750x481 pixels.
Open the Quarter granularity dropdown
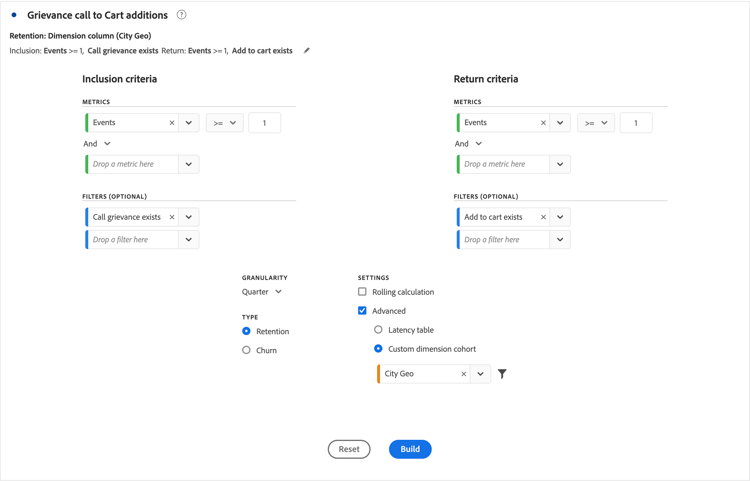click(x=263, y=292)
